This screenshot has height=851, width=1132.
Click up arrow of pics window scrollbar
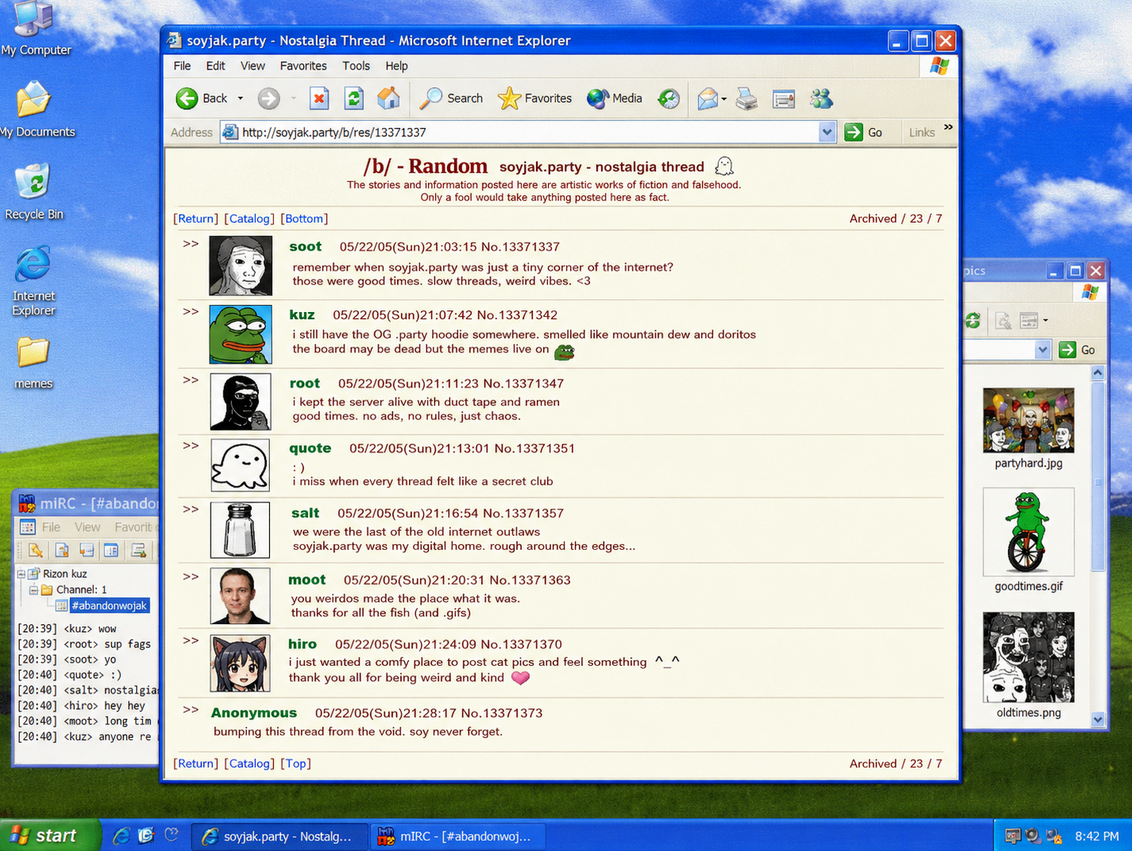[1097, 373]
